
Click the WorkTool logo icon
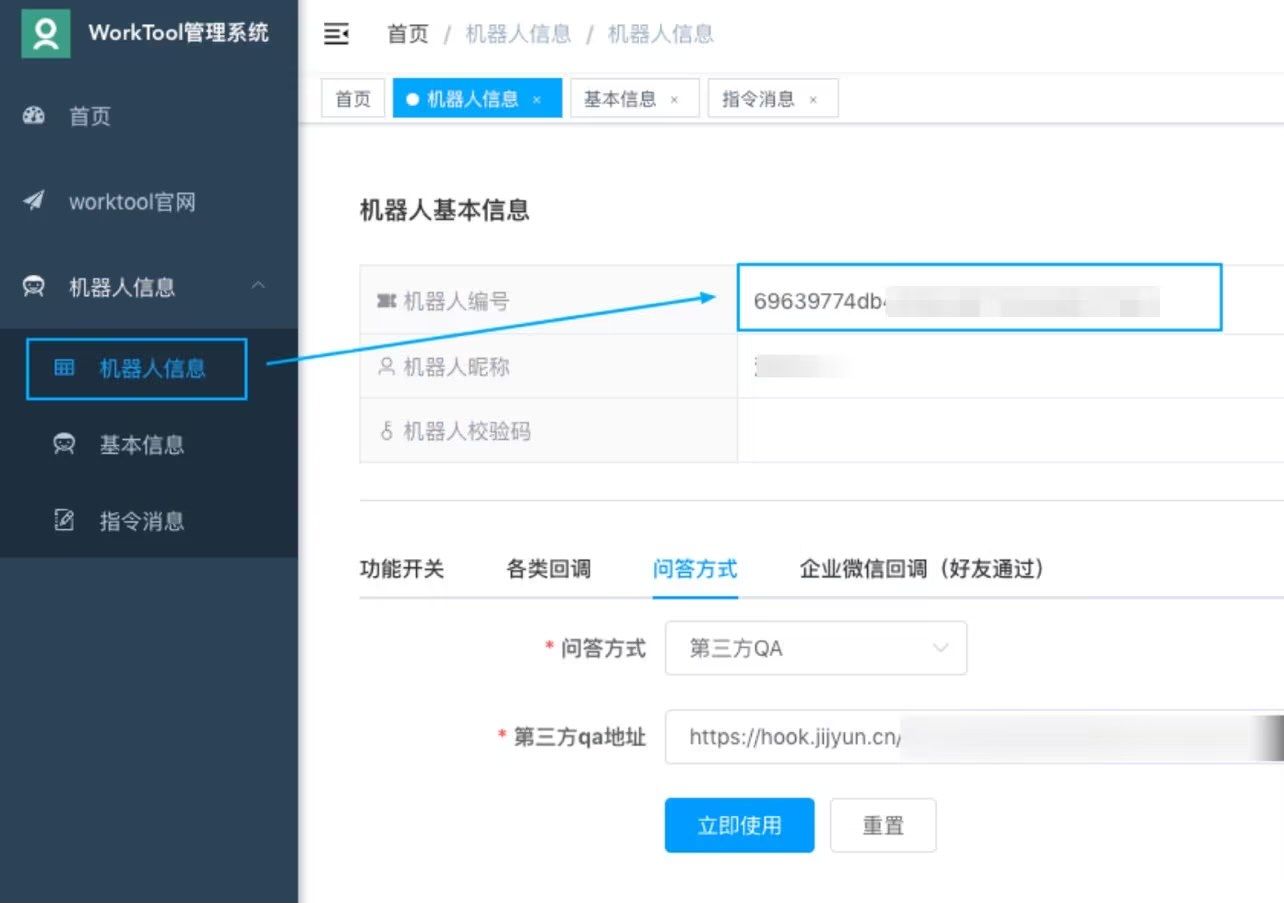tap(44, 33)
